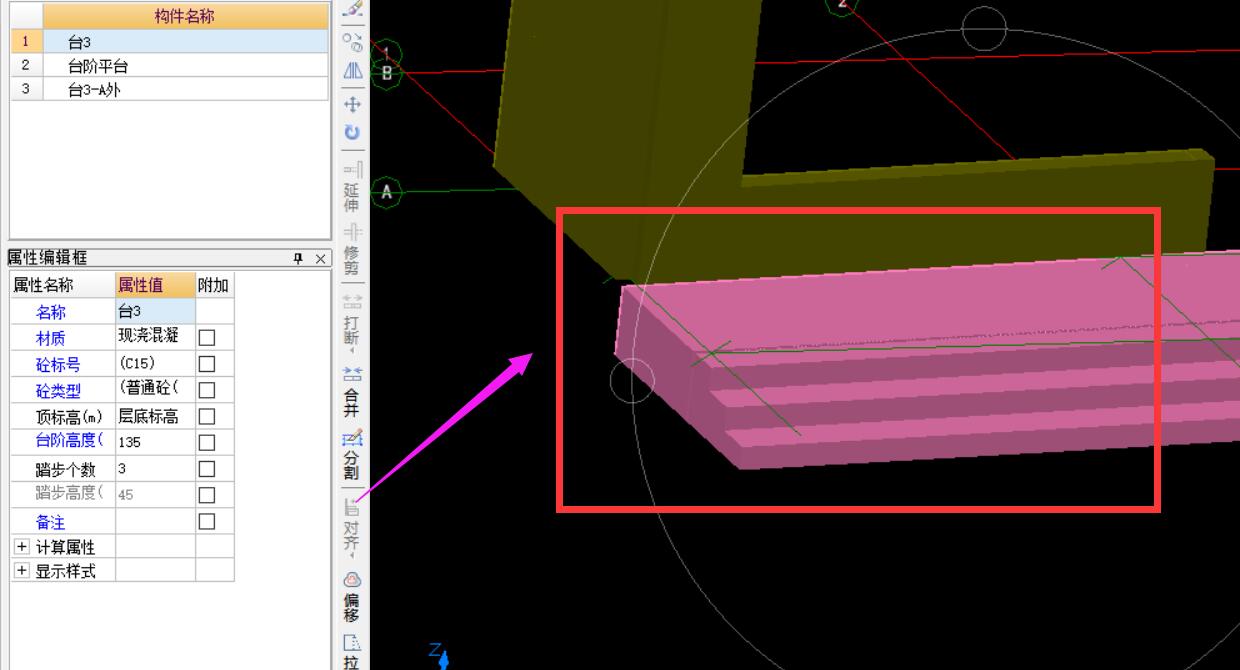Expand the 计算属性 group

[x=22, y=547]
